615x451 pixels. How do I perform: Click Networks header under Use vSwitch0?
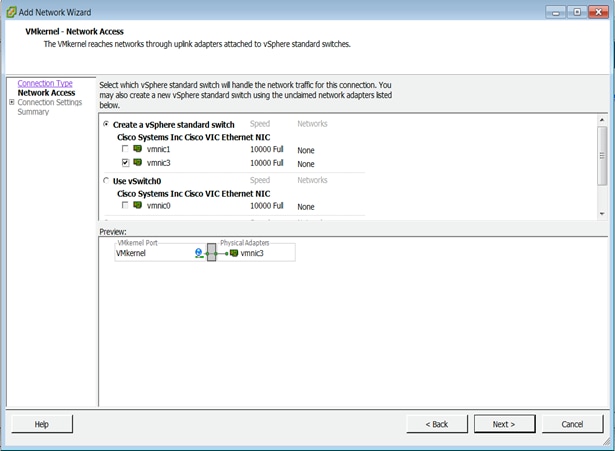(312, 180)
